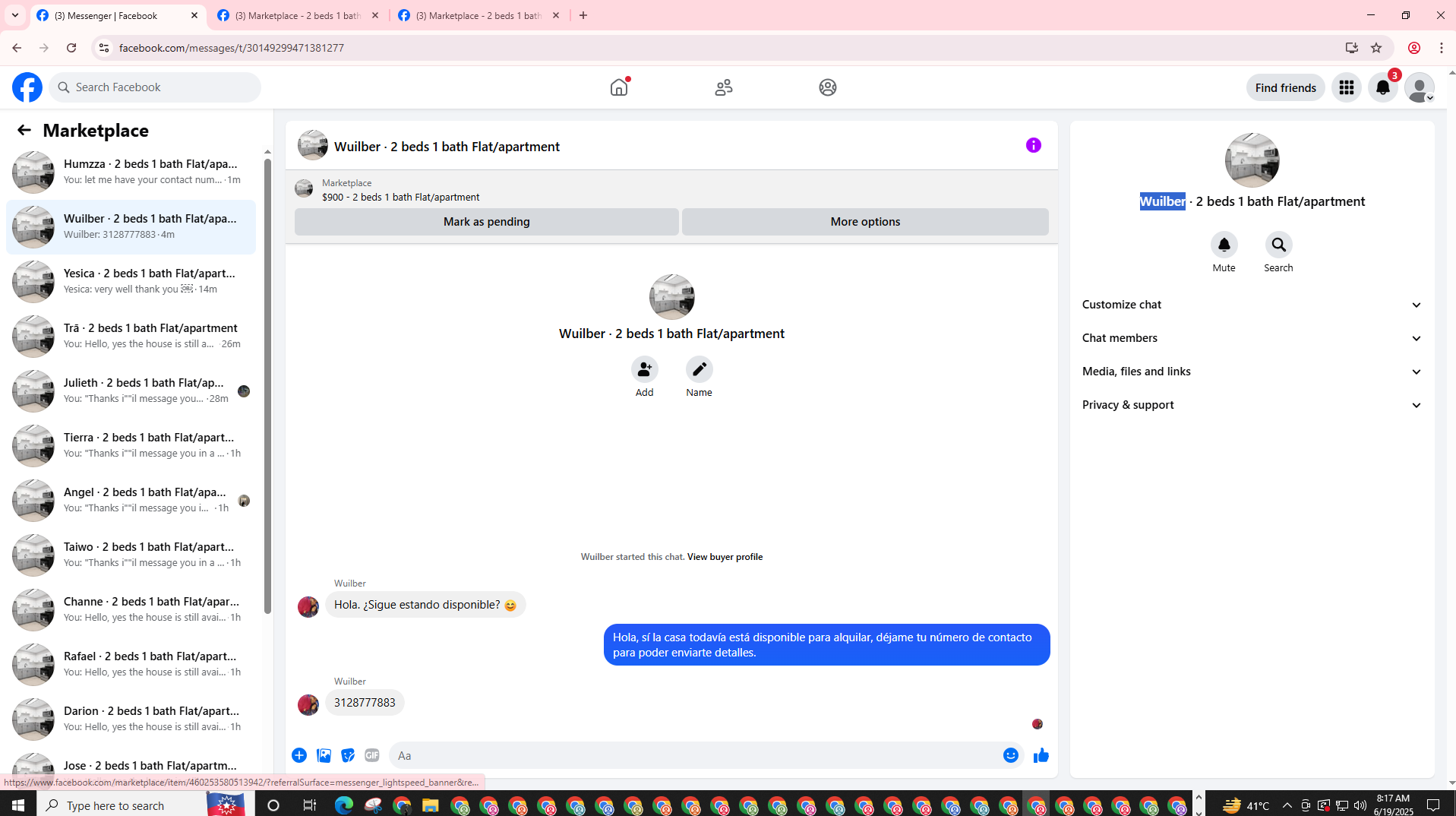Open the Julieth conversation
This screenshot has height=816, width=1456.
(x=131, y=391)
